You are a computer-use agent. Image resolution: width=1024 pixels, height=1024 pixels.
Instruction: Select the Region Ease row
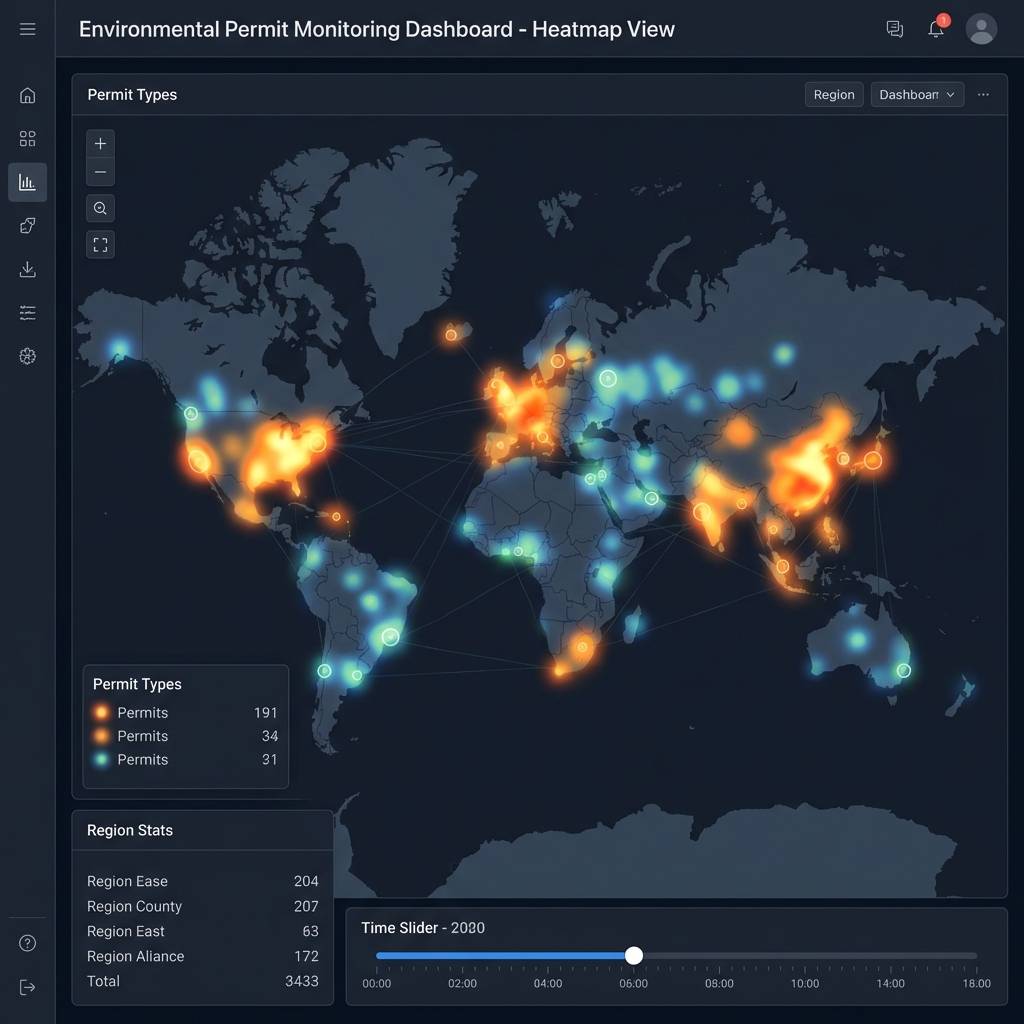tap(202, 881)
